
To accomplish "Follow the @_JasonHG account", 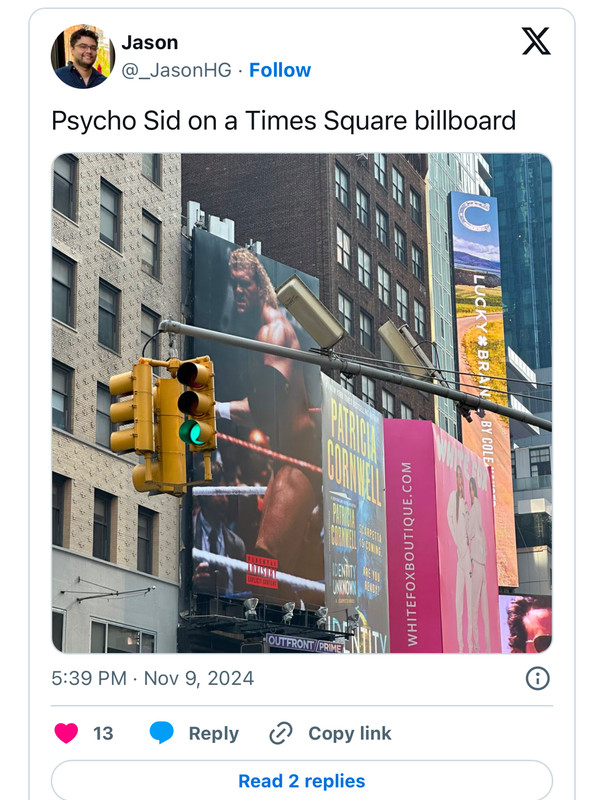I will coord(280,70).
